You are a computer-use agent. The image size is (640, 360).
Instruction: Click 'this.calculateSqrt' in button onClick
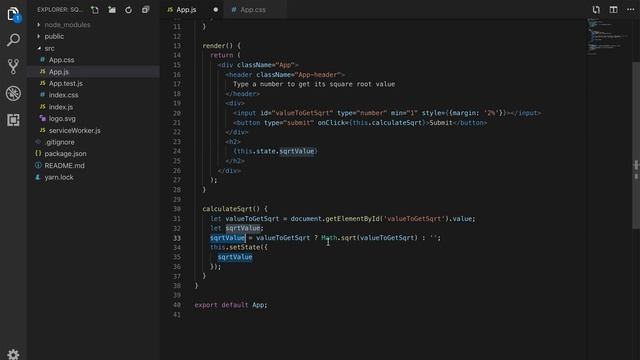coord(387,123)
